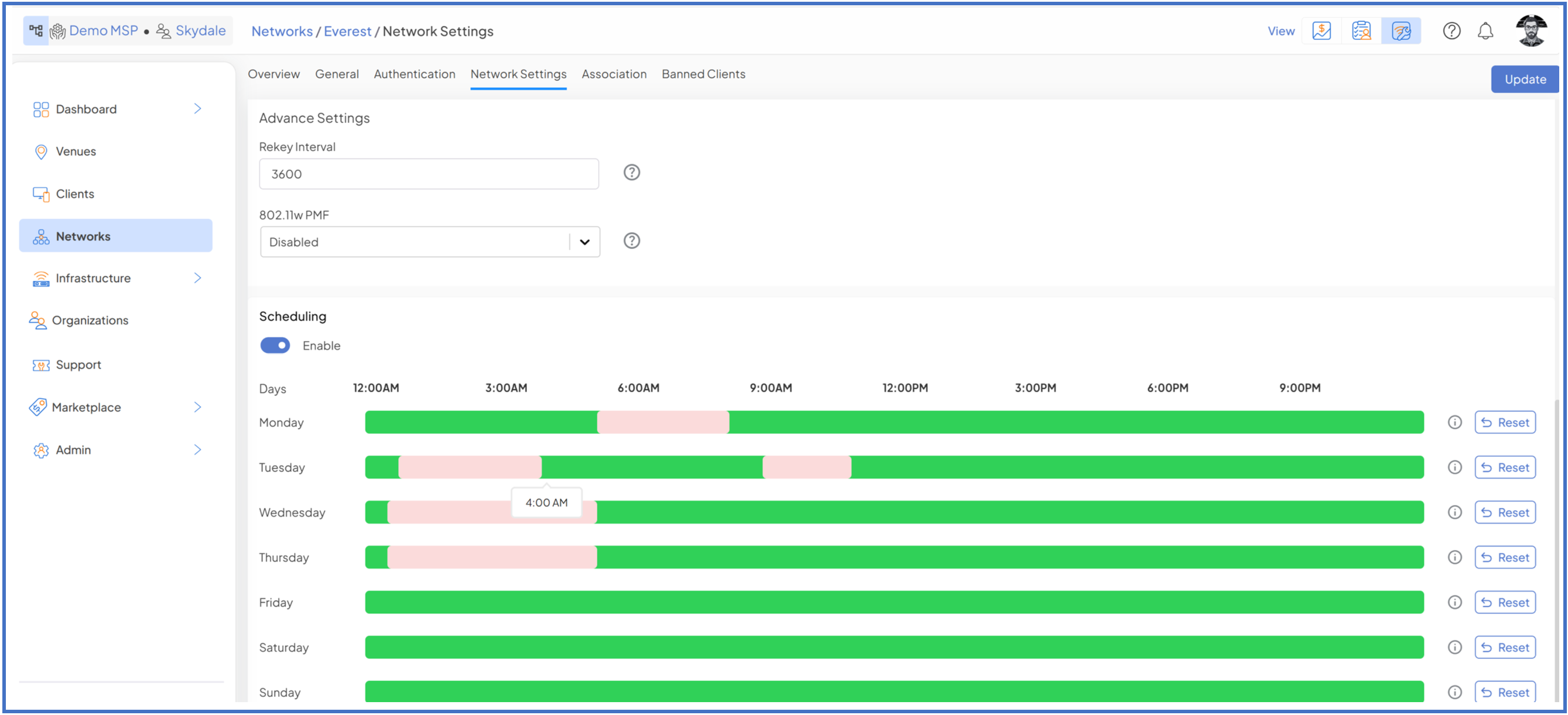Open the 802.11w PMF Disabled dropdown
1568x715 pixels.
pos(430,242)
